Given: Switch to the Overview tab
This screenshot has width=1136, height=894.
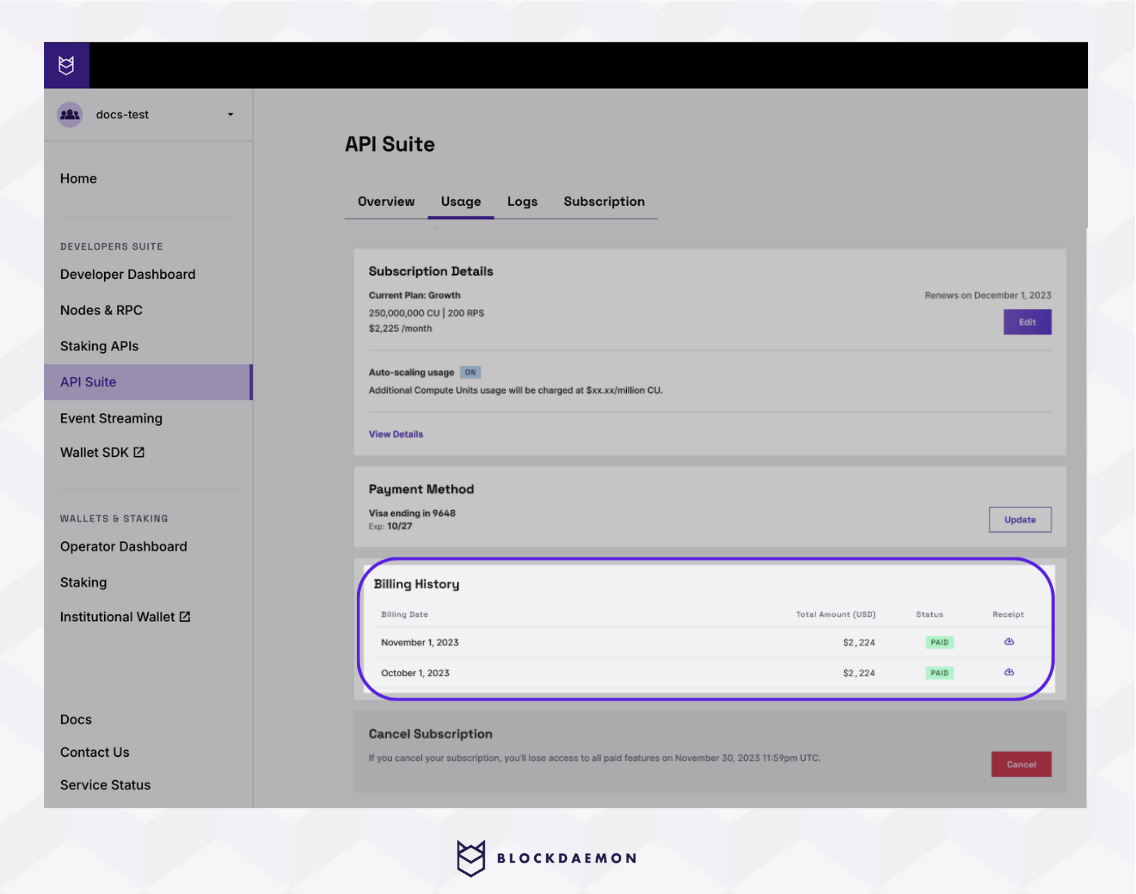Looking at the screenshot, I should [386, 201].
